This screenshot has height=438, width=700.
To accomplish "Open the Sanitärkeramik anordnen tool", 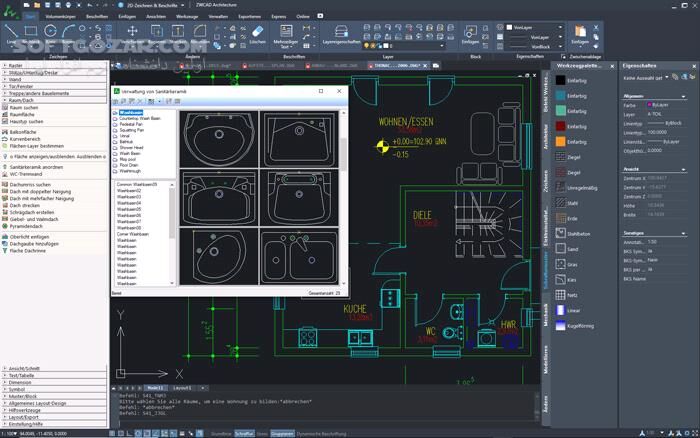I will pos(38,167).
